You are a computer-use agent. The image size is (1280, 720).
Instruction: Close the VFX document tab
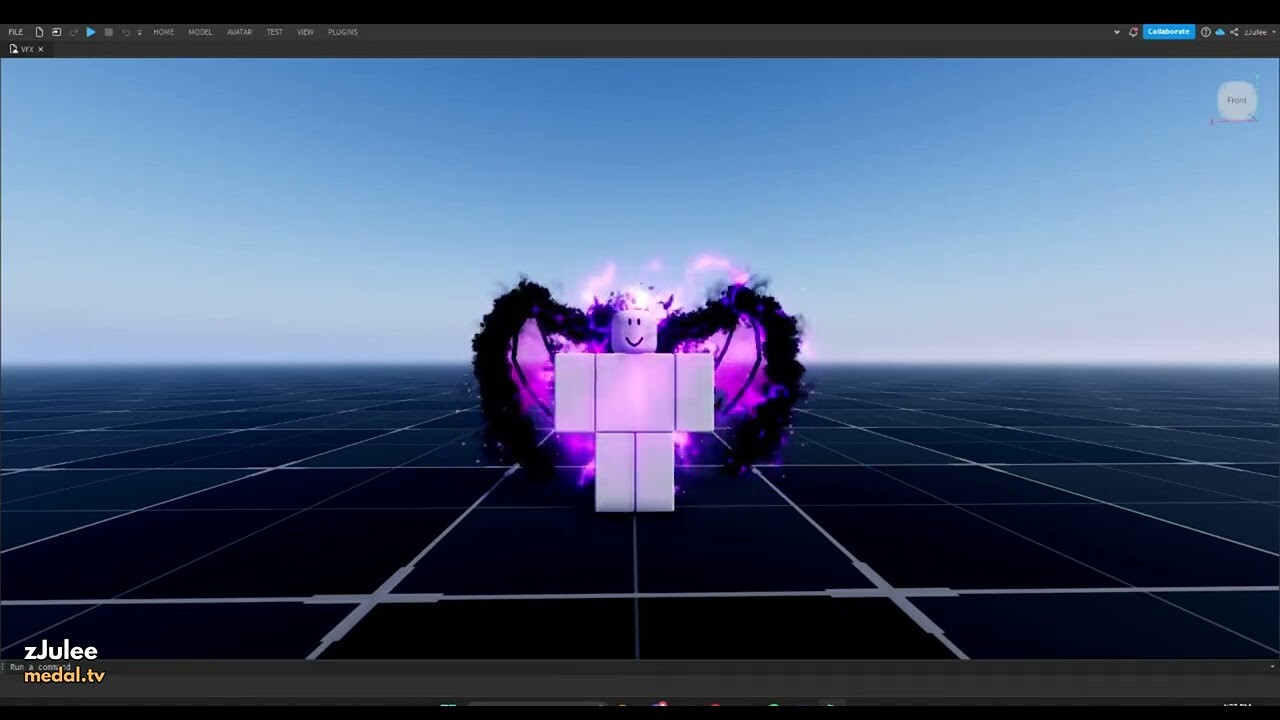41,49
